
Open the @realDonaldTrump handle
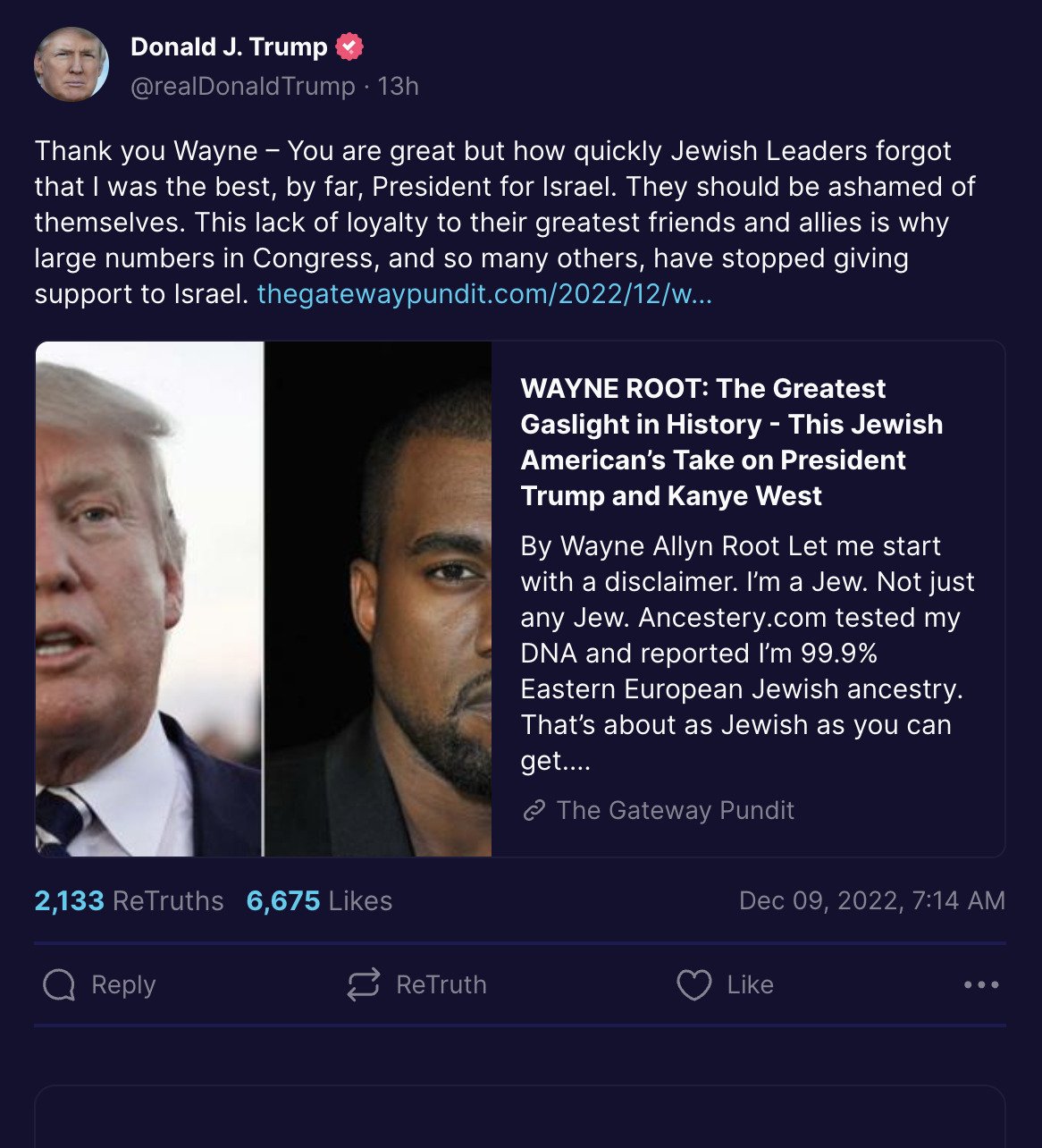[x=243, y=86]
